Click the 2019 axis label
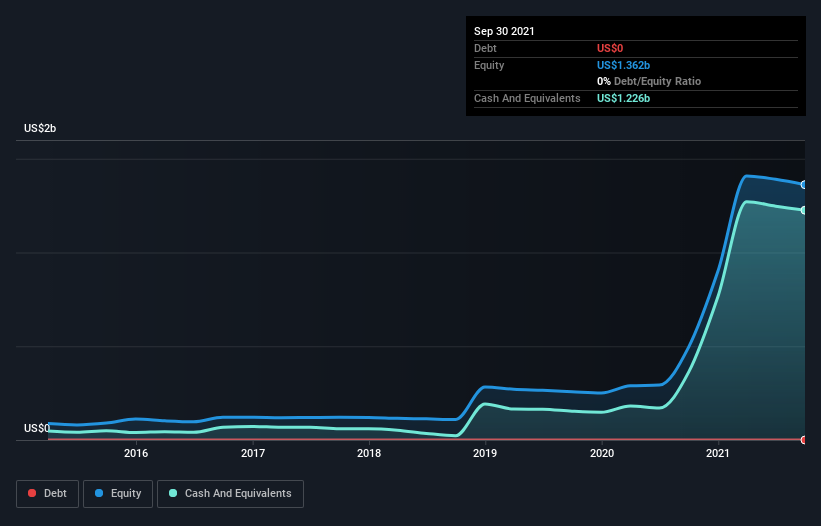The image size is (821, 526). pyautogui.click(x=485, y=453)
